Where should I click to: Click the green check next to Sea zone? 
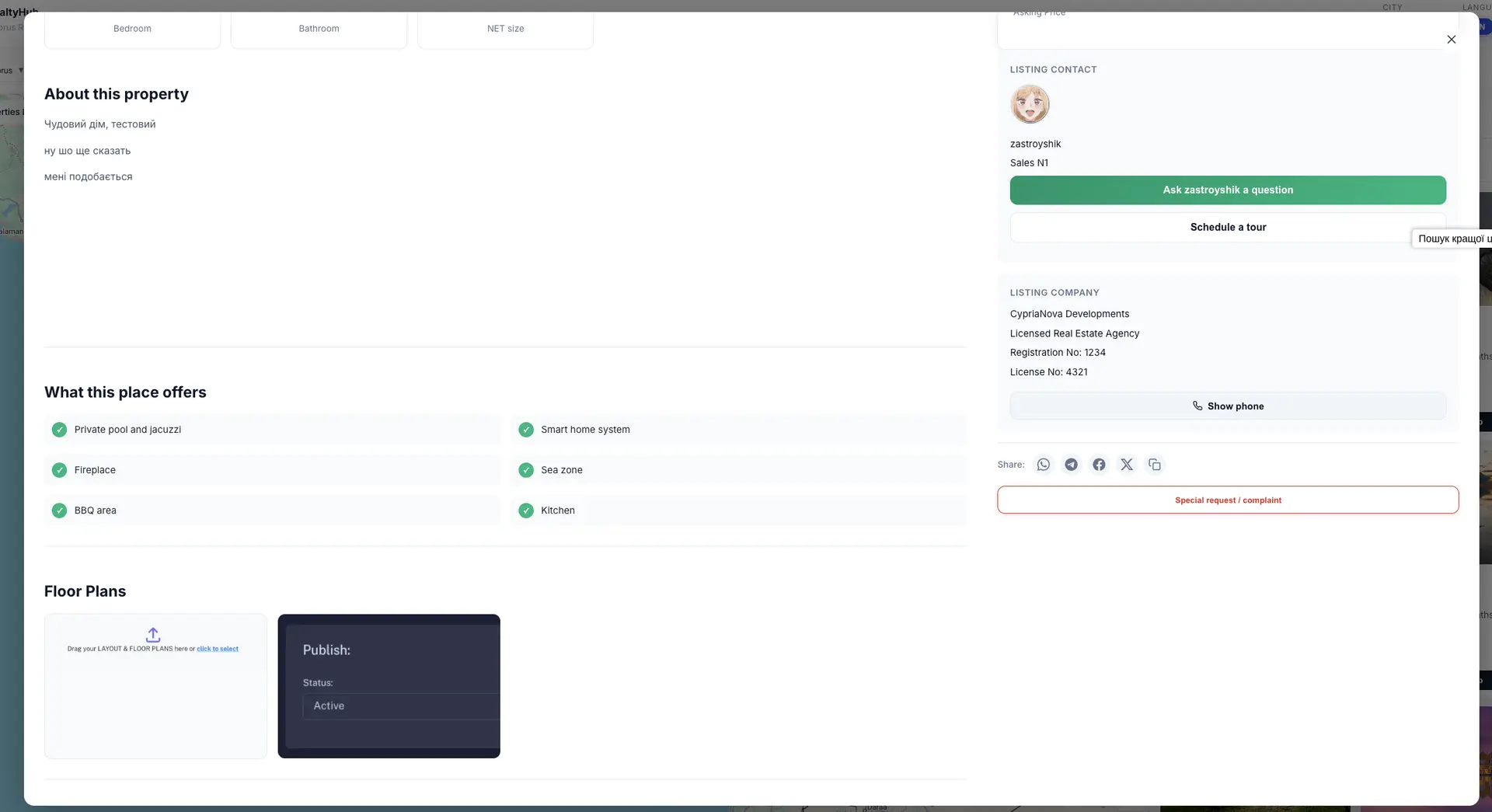(526, 470)
